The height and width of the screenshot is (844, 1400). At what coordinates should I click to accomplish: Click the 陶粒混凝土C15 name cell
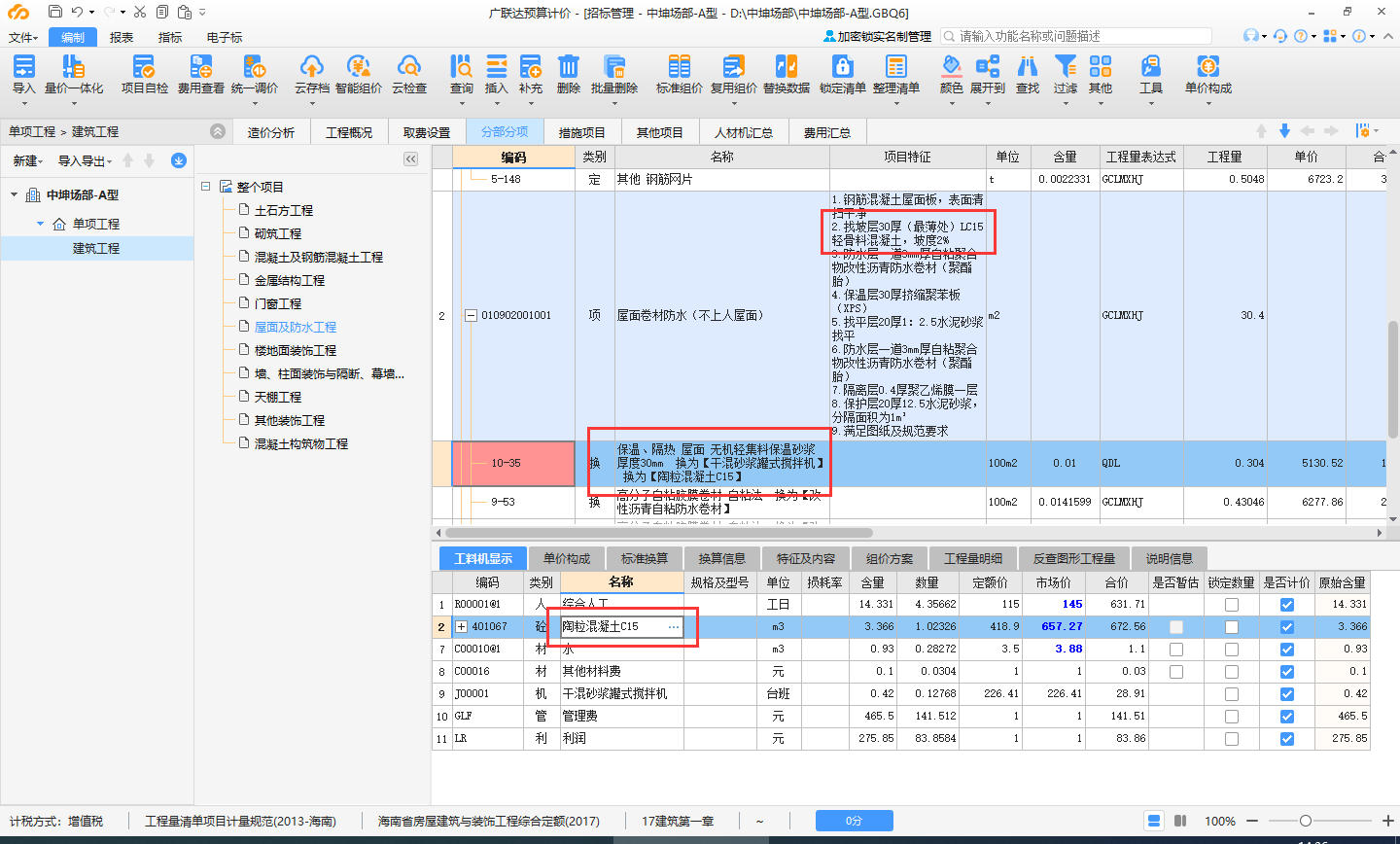pos(621,627)
